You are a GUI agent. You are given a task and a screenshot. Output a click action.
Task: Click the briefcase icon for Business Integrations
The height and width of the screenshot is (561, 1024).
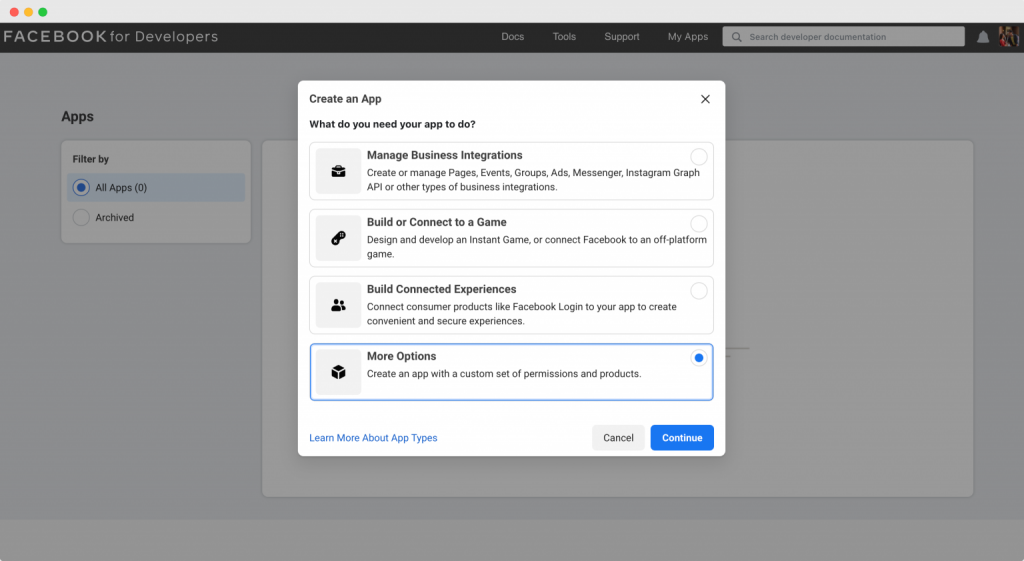click(x=338, y=171)
